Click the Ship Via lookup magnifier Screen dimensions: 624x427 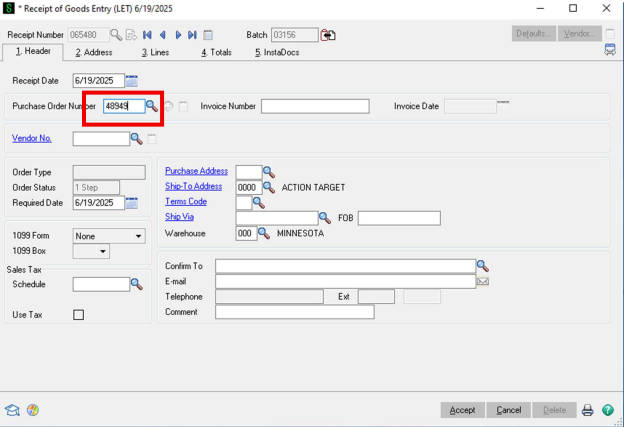pyautogui.click(x=324, y=218)
